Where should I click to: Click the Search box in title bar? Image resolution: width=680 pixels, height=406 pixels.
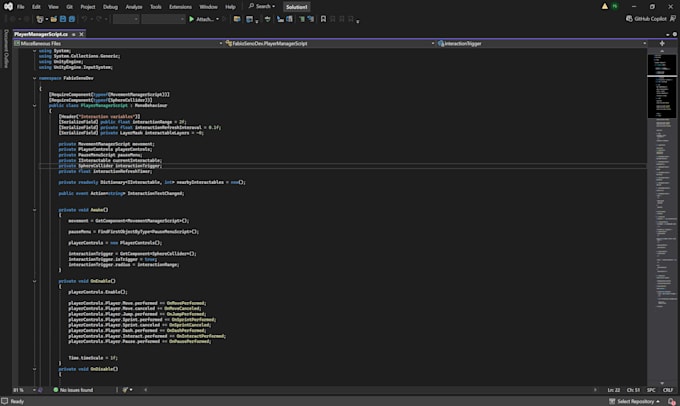(262, 7)
